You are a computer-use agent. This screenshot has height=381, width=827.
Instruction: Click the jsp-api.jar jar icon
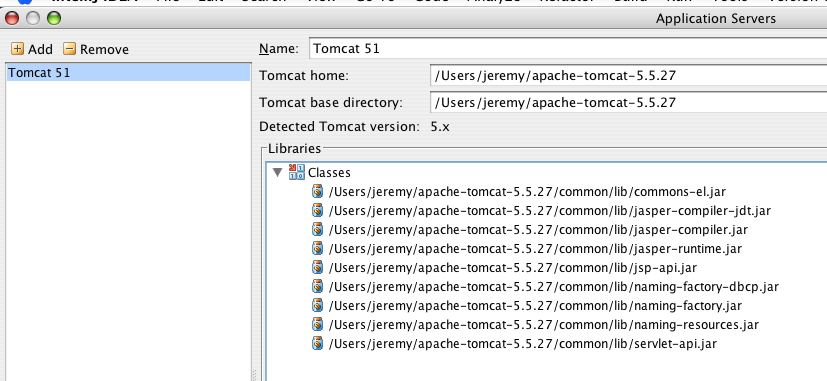coord(317,267)
